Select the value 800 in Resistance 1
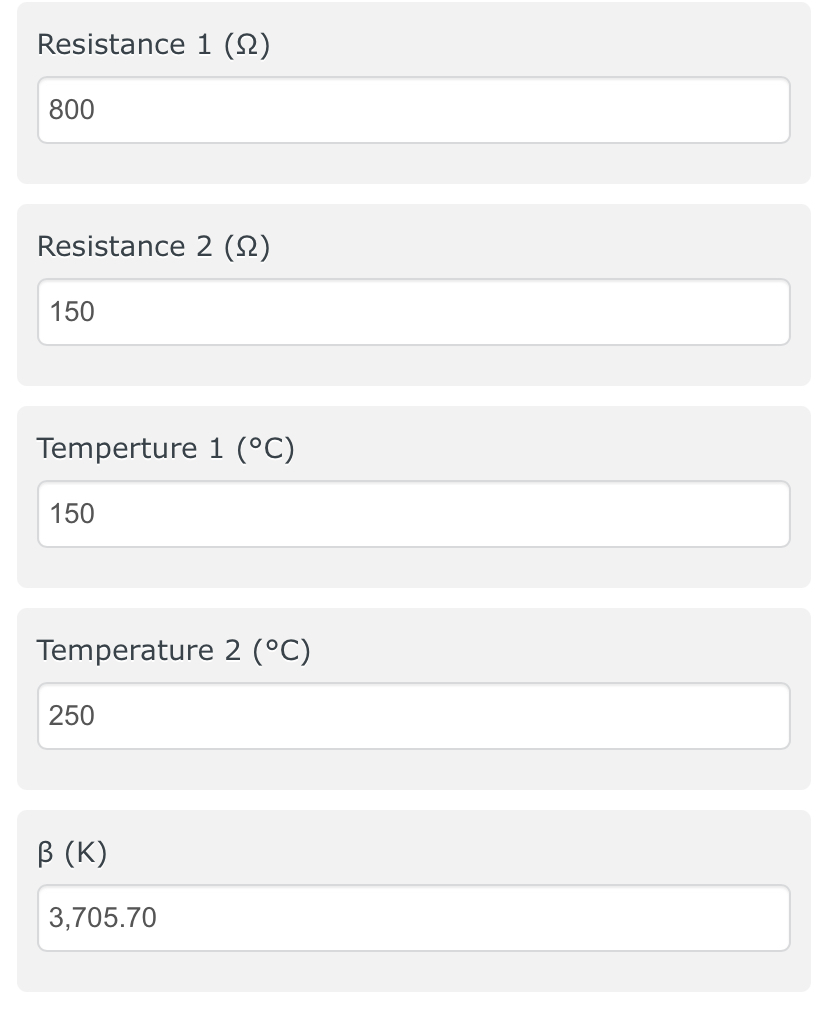This screenshot has height=1015, width=828. [x=71, y=110]
